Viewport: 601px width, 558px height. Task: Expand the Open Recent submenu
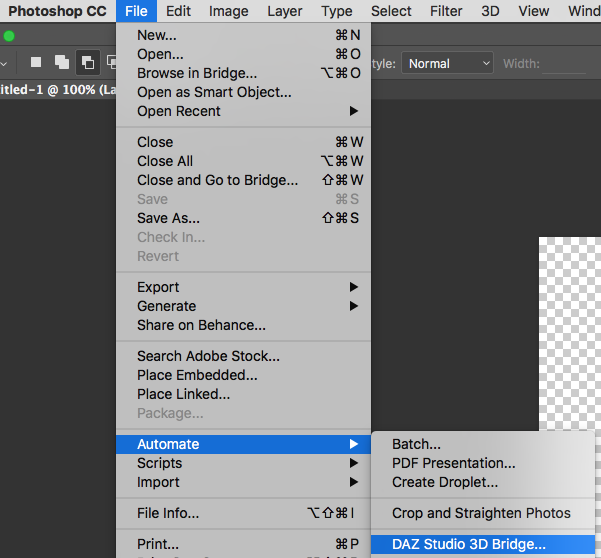(x=243, y=111)
